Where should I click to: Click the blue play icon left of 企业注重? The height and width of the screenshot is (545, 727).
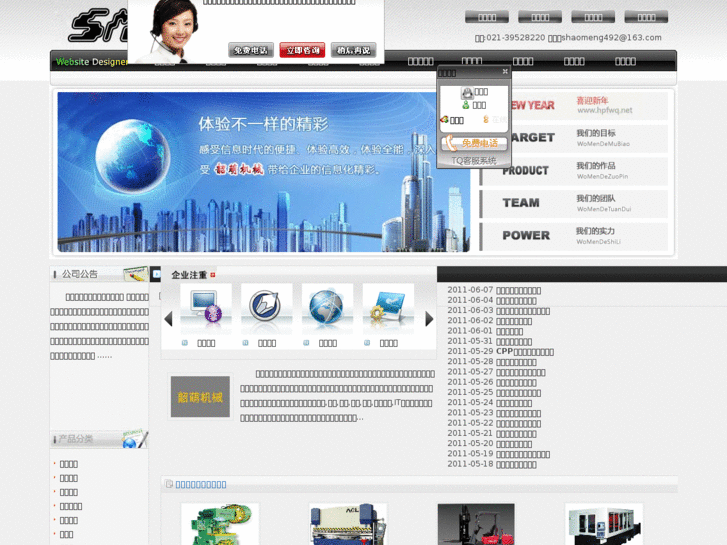click(x=156, y=274)
